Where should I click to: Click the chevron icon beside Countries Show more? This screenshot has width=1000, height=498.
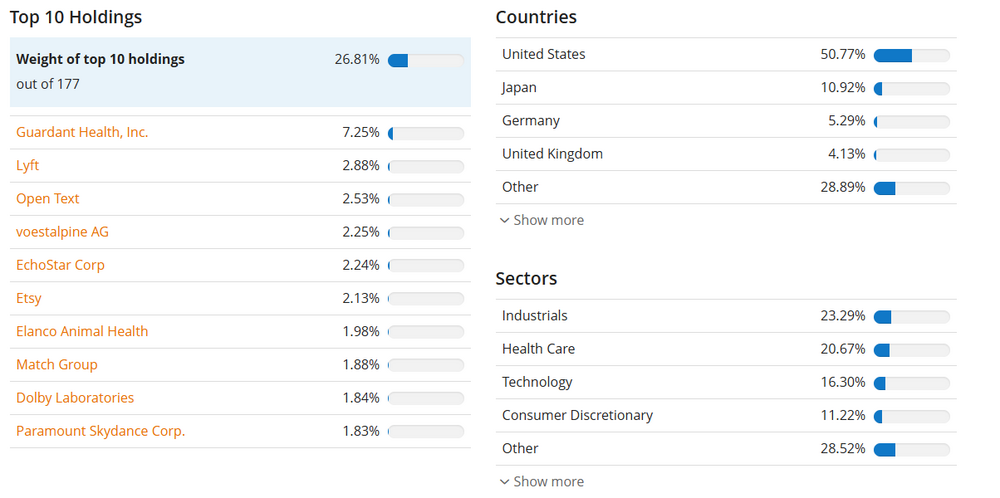click(504, 220)
